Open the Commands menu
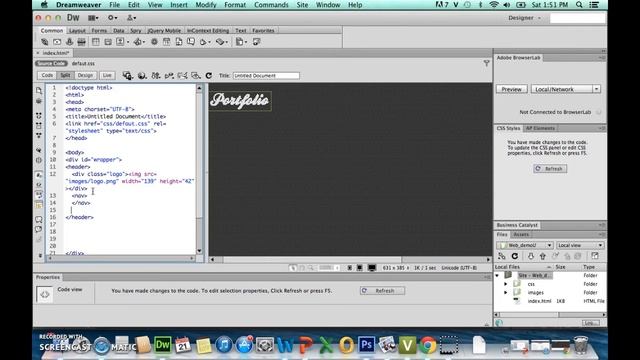 coord(271,5)
